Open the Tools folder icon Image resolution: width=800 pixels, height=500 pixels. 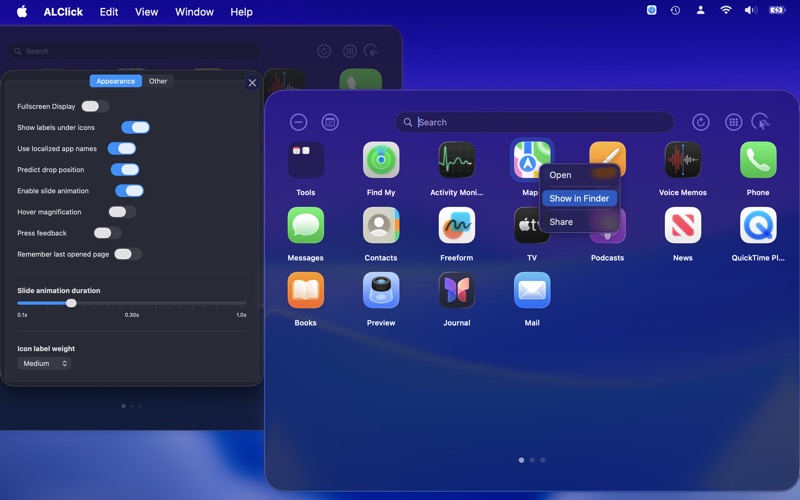point(306,160)
